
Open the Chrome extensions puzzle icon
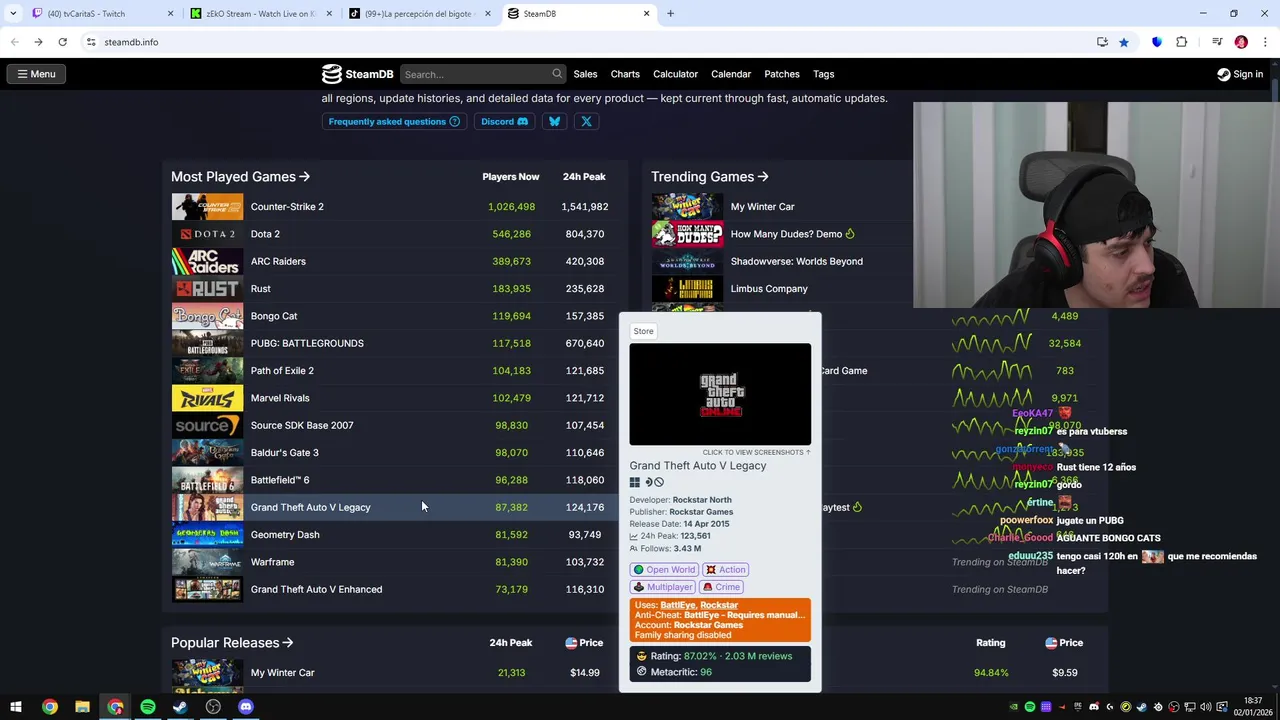coord(1182,42)
